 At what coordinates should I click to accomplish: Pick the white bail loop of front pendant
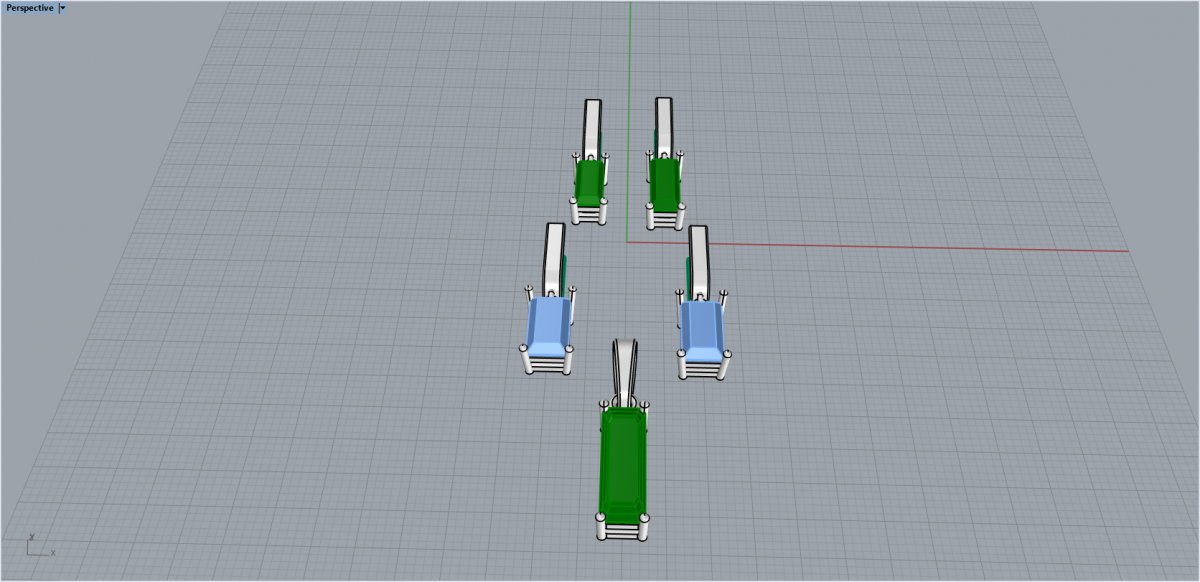tap(625, 371)
